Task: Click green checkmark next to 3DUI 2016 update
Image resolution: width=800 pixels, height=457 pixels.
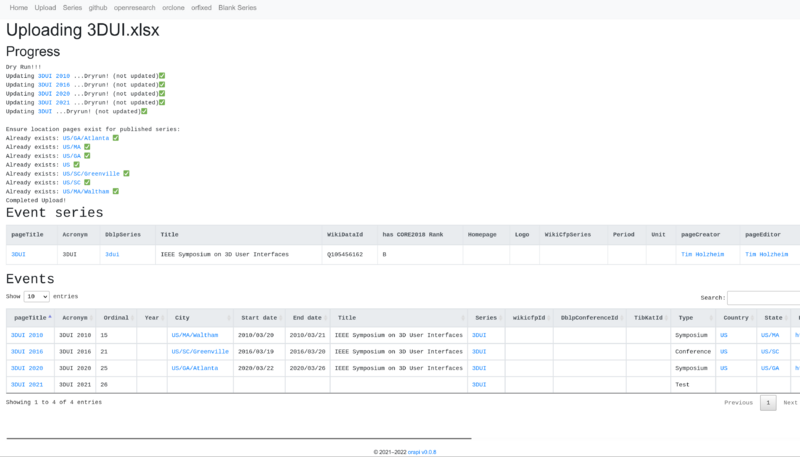Action: pyautogui.click(x=162, y=85)
